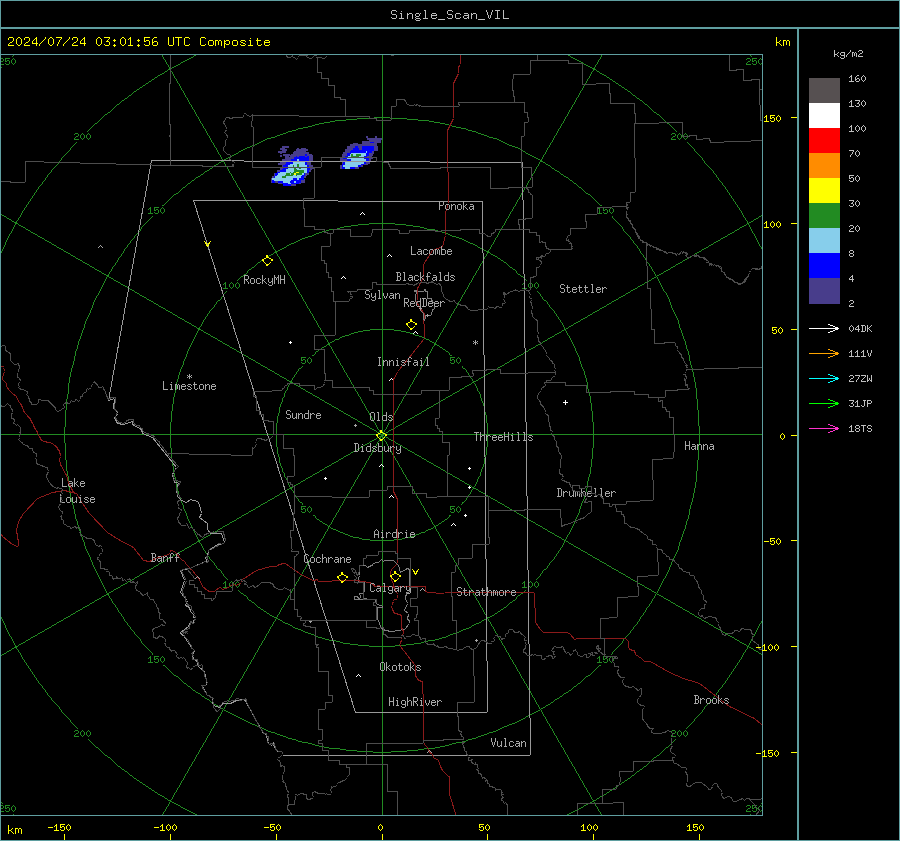This screenshot has height=841, width=900.
Task: Click the Sundre town label
Action: pos(303,414)
